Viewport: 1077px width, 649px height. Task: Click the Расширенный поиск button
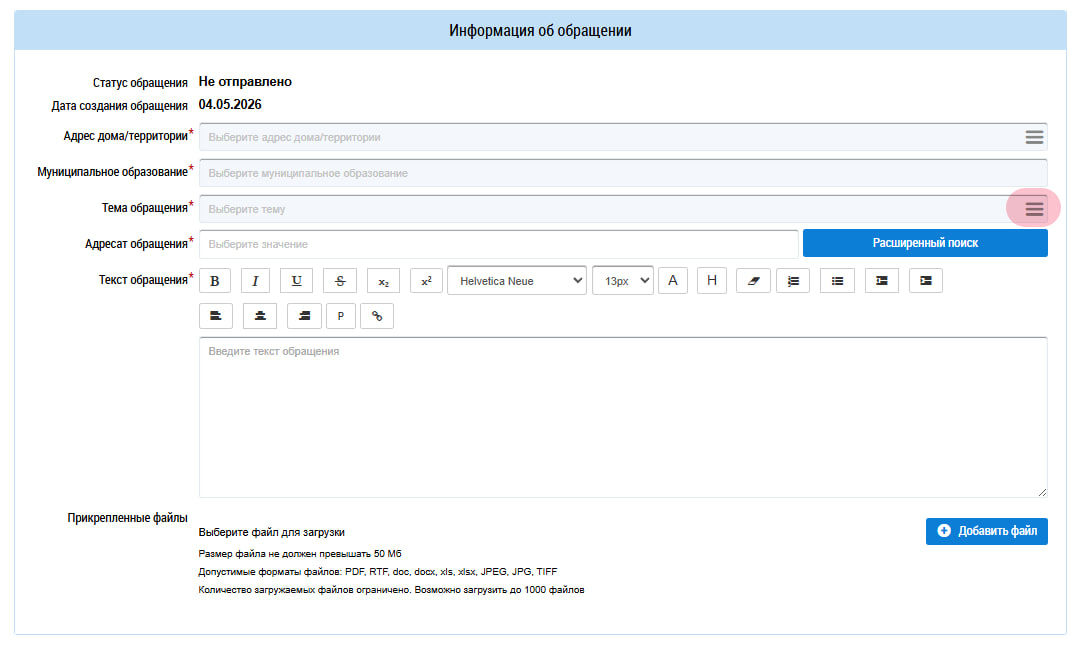[x=925, y=243]
